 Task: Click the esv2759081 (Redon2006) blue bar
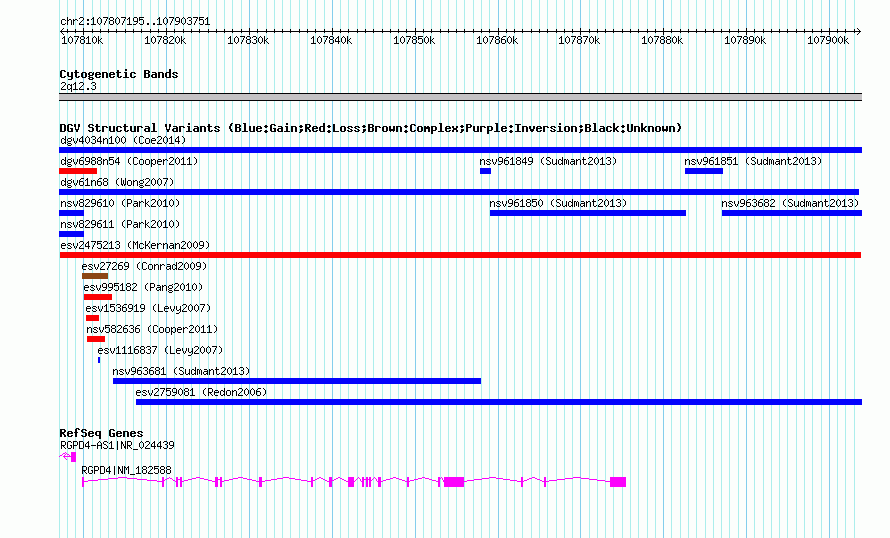click(x=499, y=402)
